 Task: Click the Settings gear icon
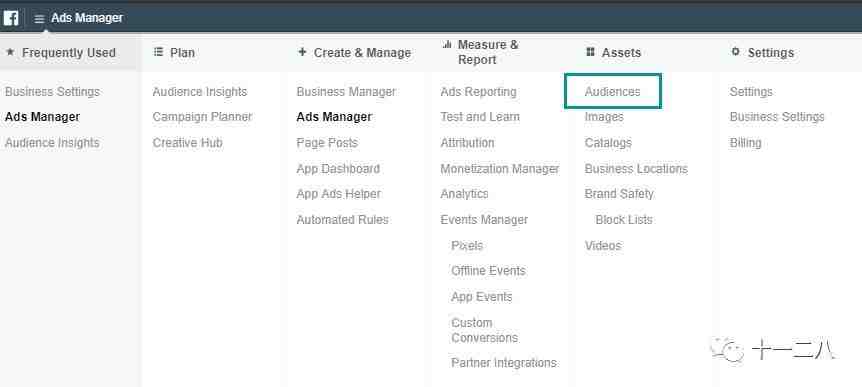pos(736,52)
